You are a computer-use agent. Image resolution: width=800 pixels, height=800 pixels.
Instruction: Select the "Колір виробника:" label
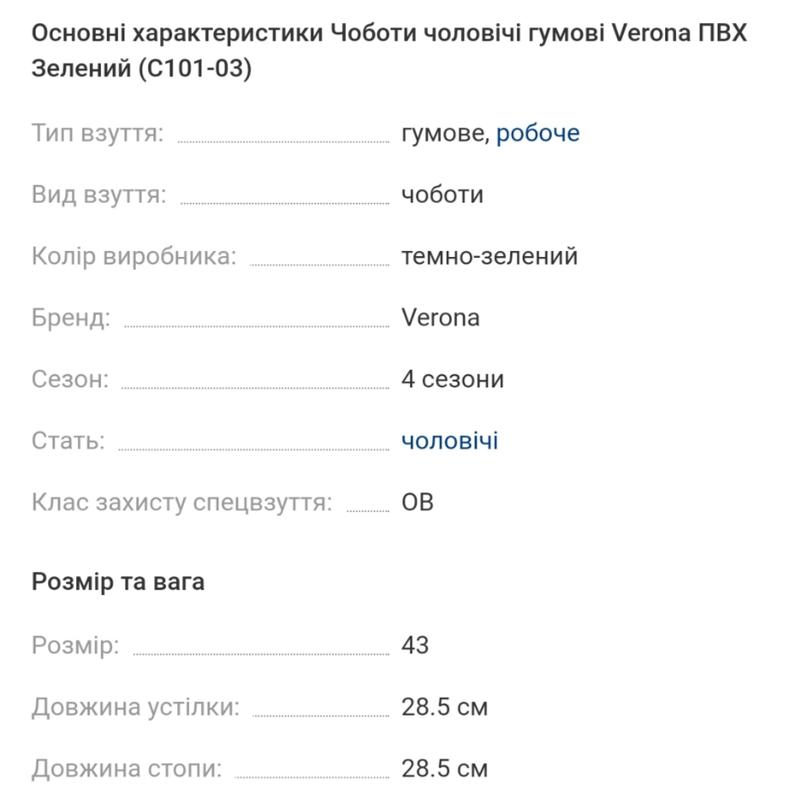[134, 256]
